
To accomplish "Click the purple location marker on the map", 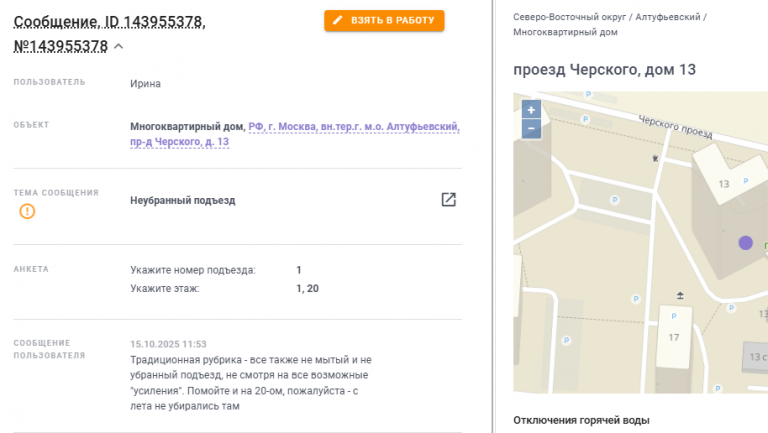I will tap(745, 242).
